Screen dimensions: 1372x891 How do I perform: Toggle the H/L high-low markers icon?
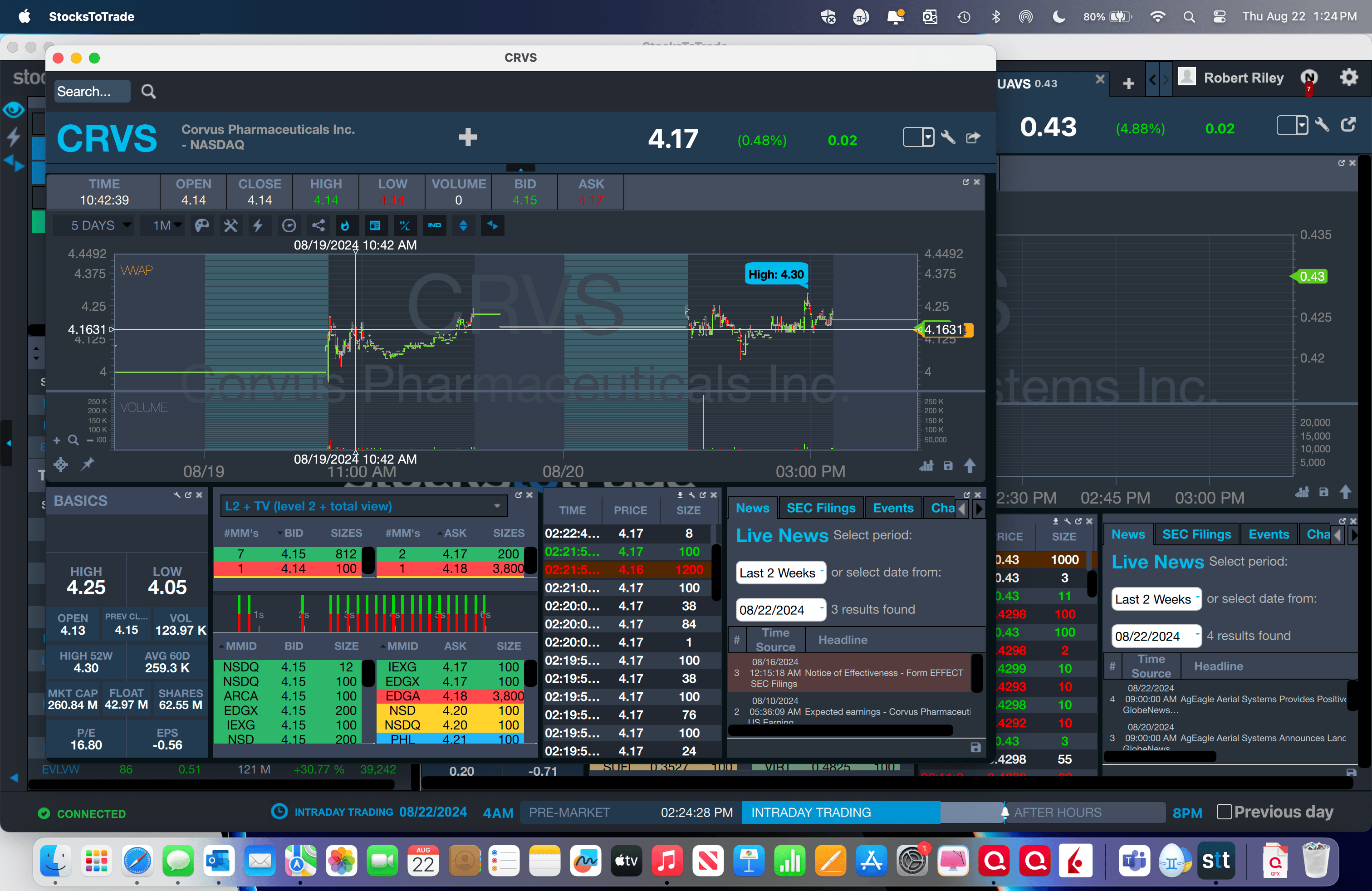[x=405, y=225]
